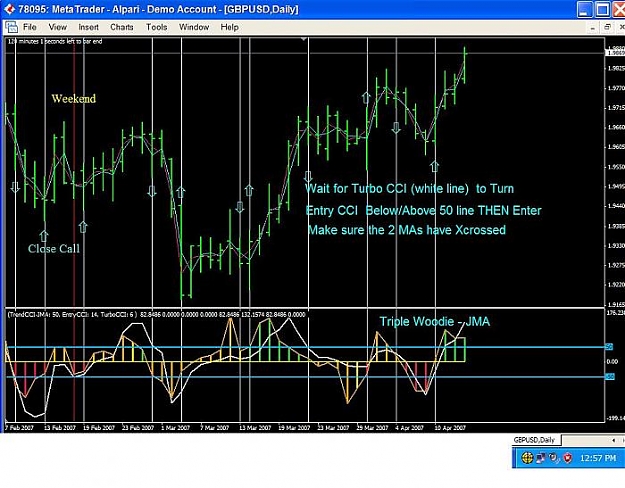Viewport: 625px width, 488px height.
Task: Click the 7 Feb 2007 date label
Action: click(x=19, y=428)
